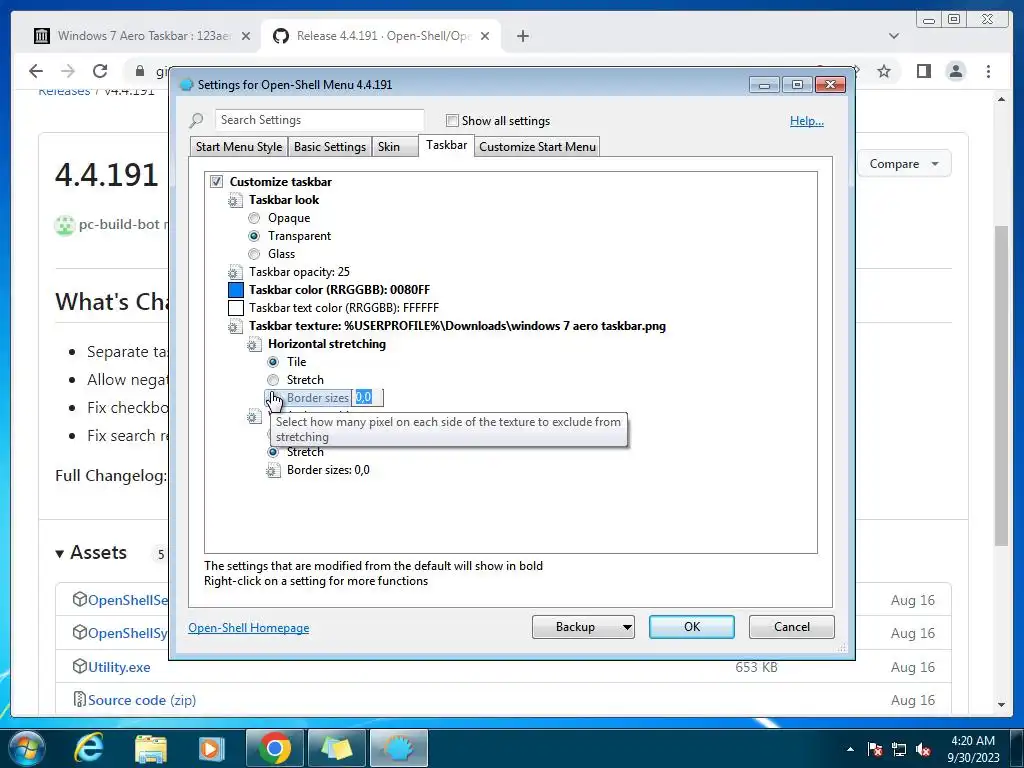Click the Open-Shell icon in settings title bar

coord(187,84)
